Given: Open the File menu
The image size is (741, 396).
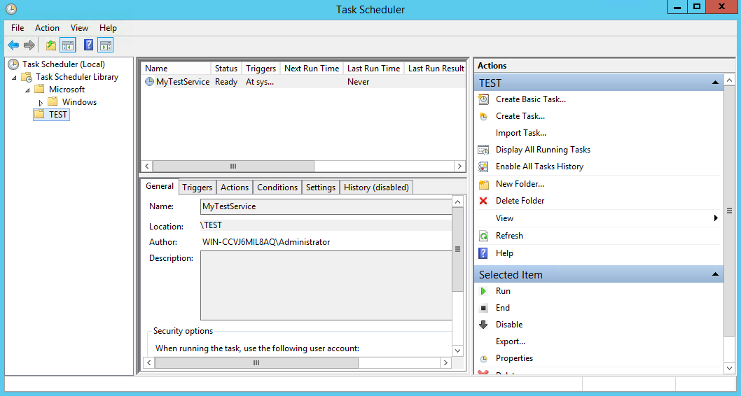Looking at the screenshot, I should (x=17, y=28).
